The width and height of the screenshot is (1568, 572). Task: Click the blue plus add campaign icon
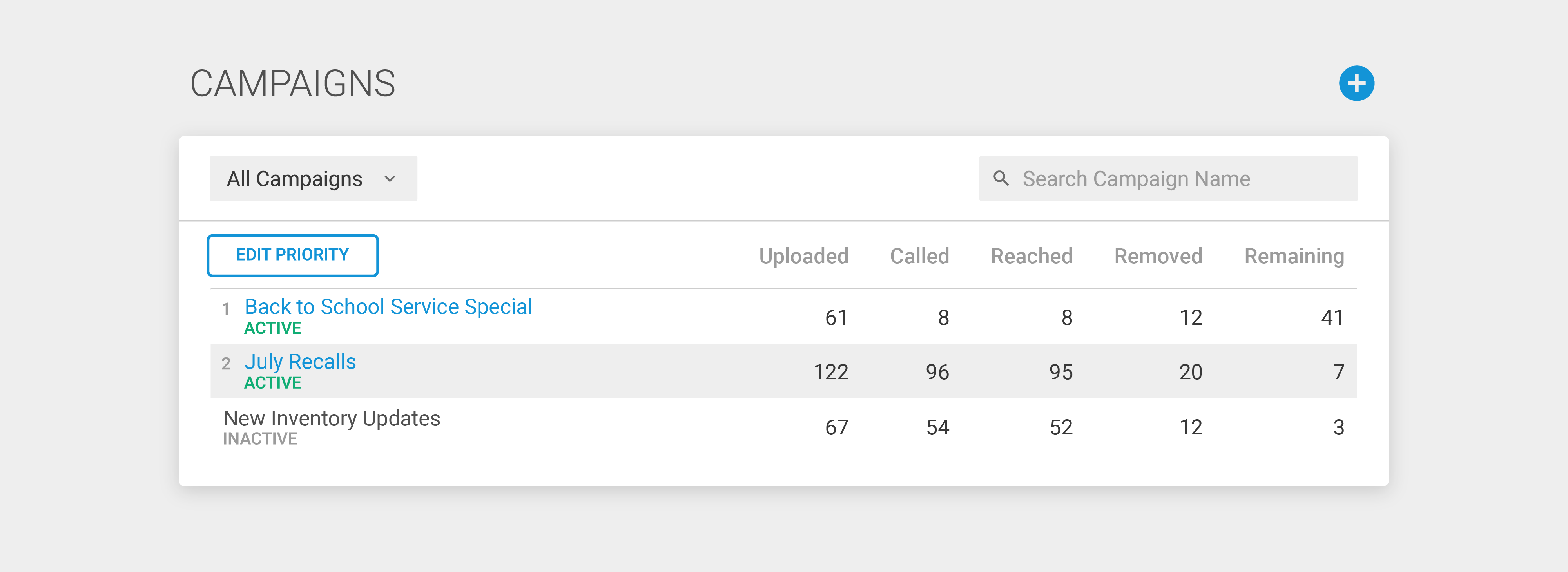pyautogui.click(x=1356, y=83)
